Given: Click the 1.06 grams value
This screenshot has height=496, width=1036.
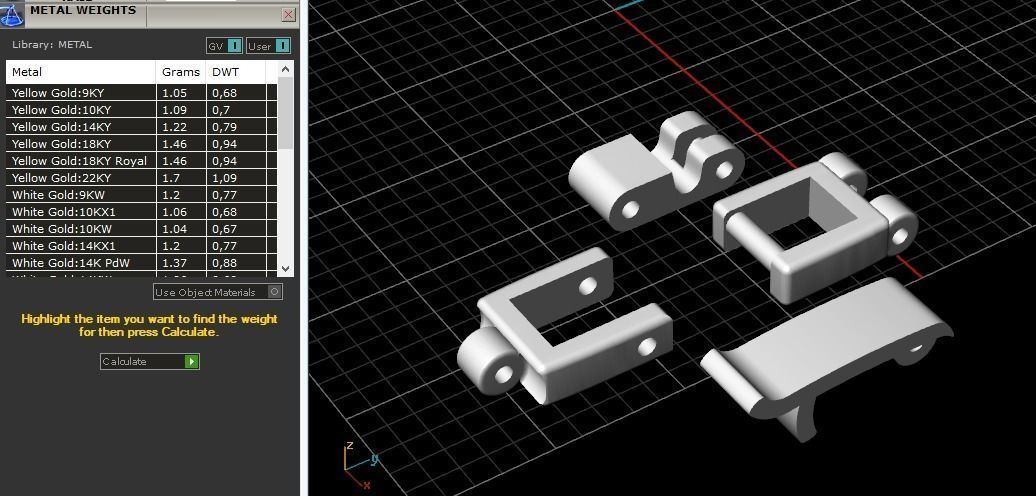Looking at the screenshot, I should [174, 212].
